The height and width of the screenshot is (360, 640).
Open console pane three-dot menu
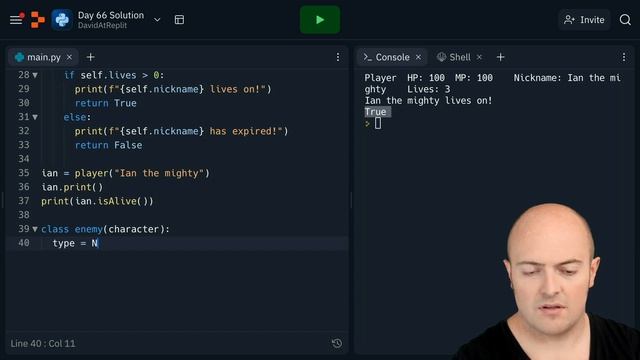(x=624, y=57)
